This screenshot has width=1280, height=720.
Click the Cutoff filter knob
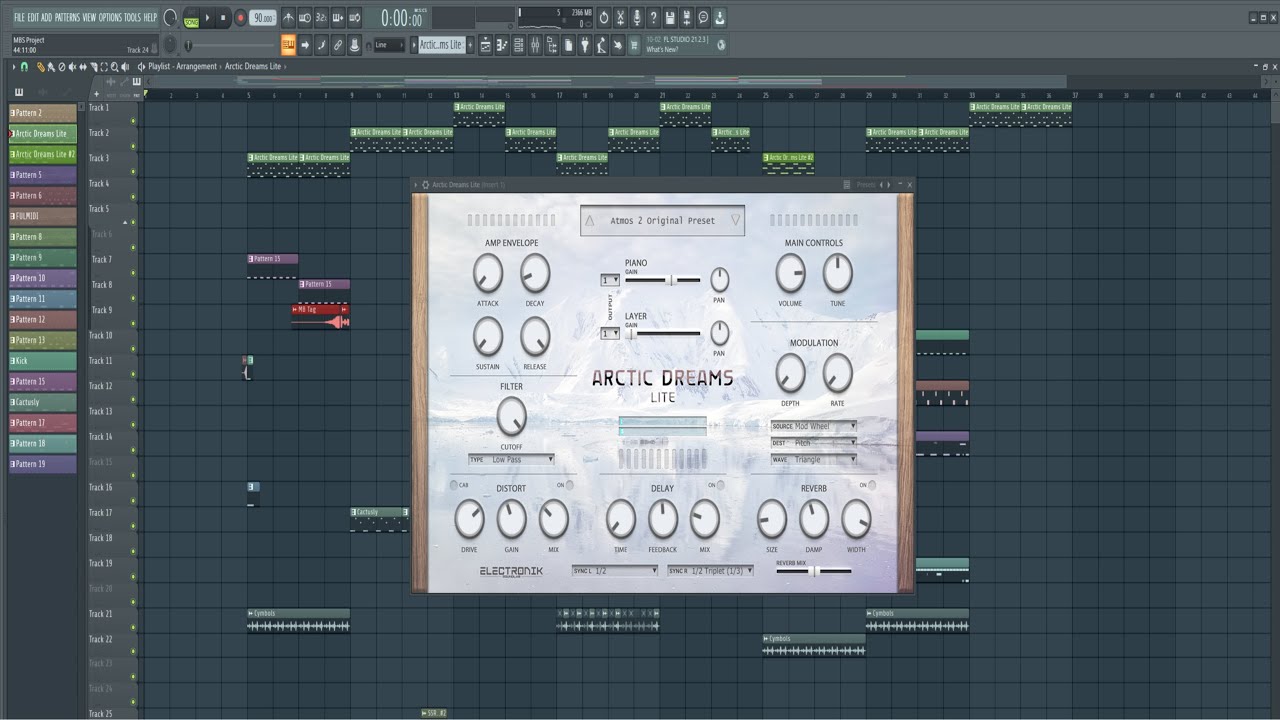tap(511, 416)
